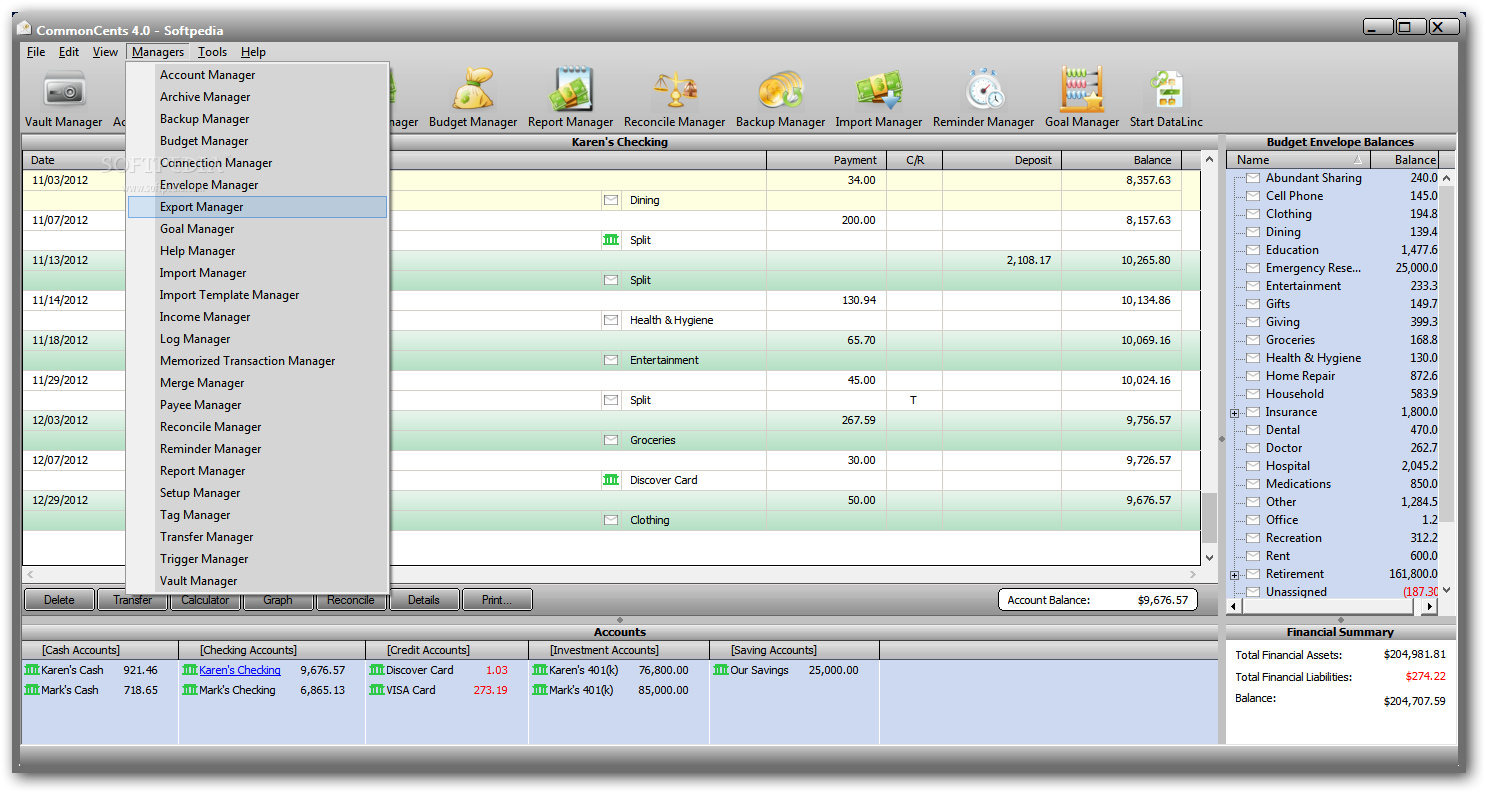Image resolution: width=1486 pixels, height=793 pixels.
Task: Click the Medications envelope icon
Action: click(x=1252, y=484)
